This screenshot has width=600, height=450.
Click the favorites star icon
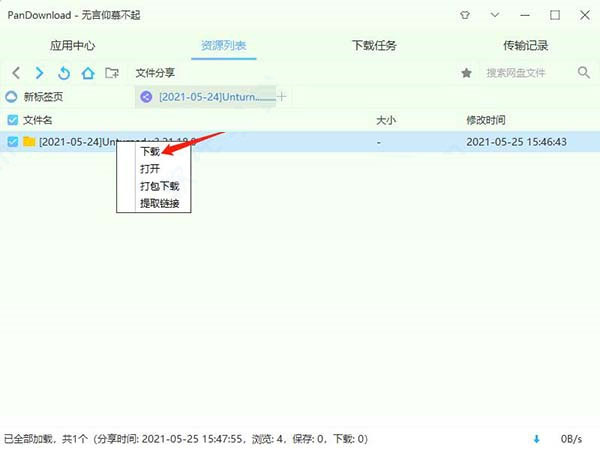click(x=466, y=73)
